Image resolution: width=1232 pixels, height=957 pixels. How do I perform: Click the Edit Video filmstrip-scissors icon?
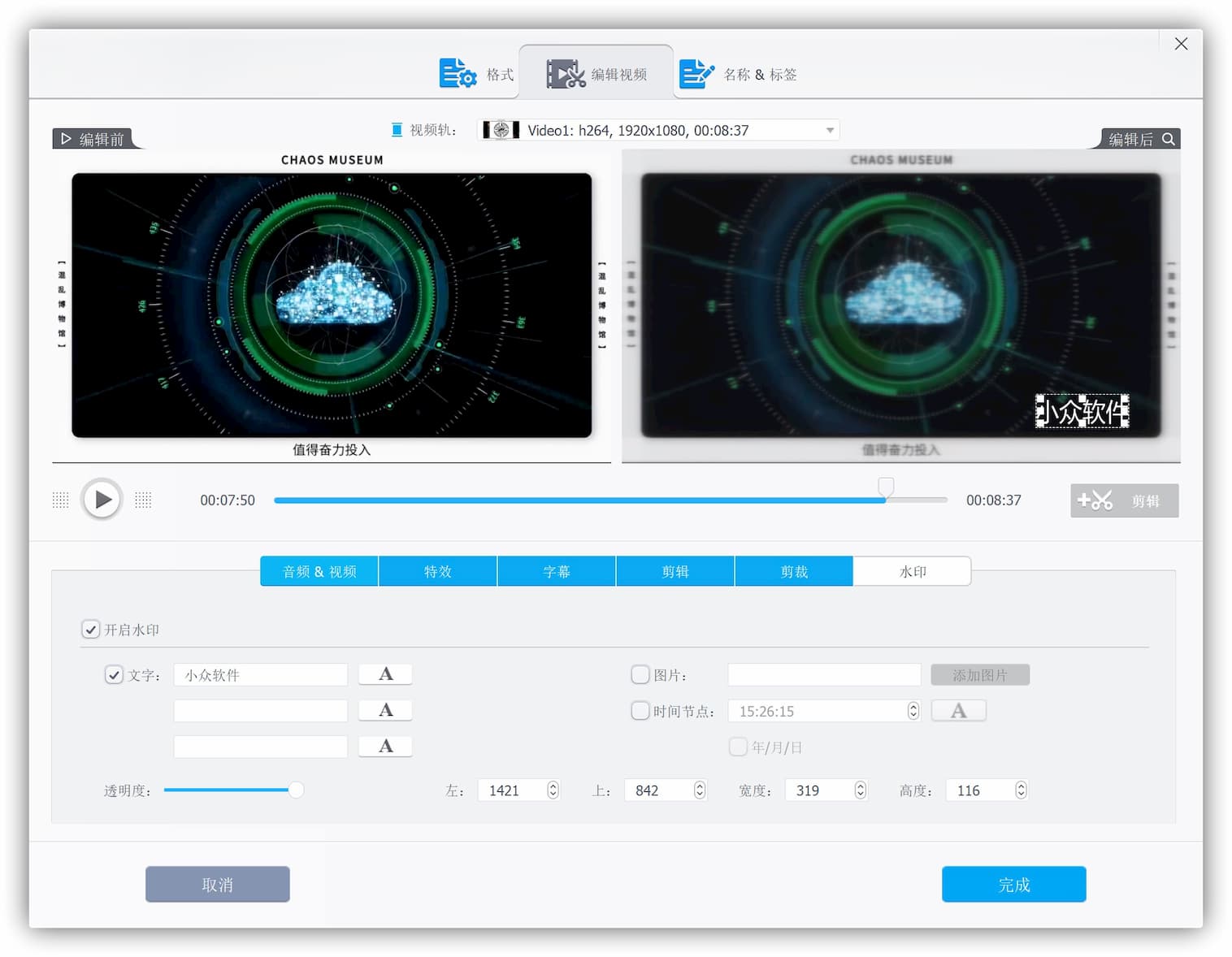(x=566, y=74)
